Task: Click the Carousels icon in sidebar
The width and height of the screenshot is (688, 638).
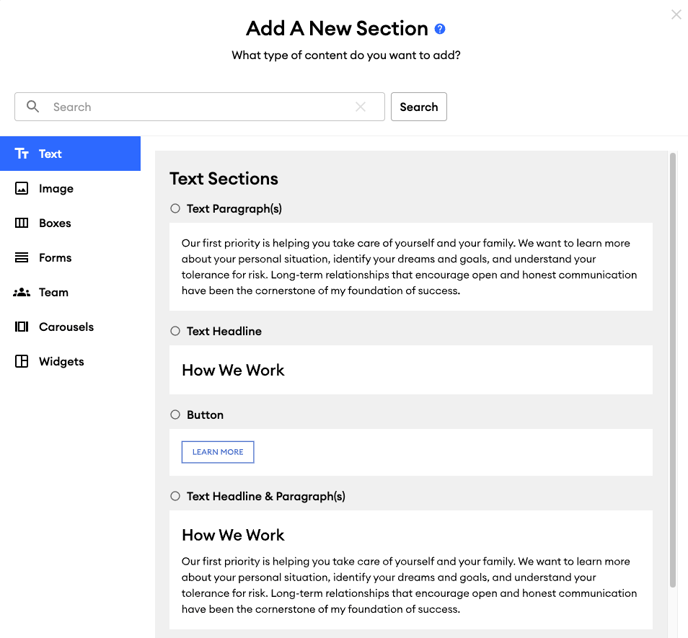Action: [x=22, y=327]
